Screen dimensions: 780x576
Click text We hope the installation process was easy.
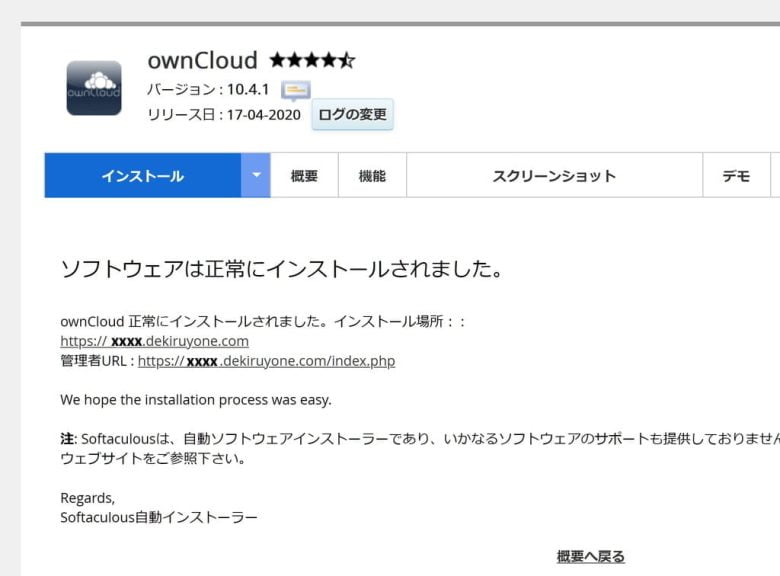(195, 400)
